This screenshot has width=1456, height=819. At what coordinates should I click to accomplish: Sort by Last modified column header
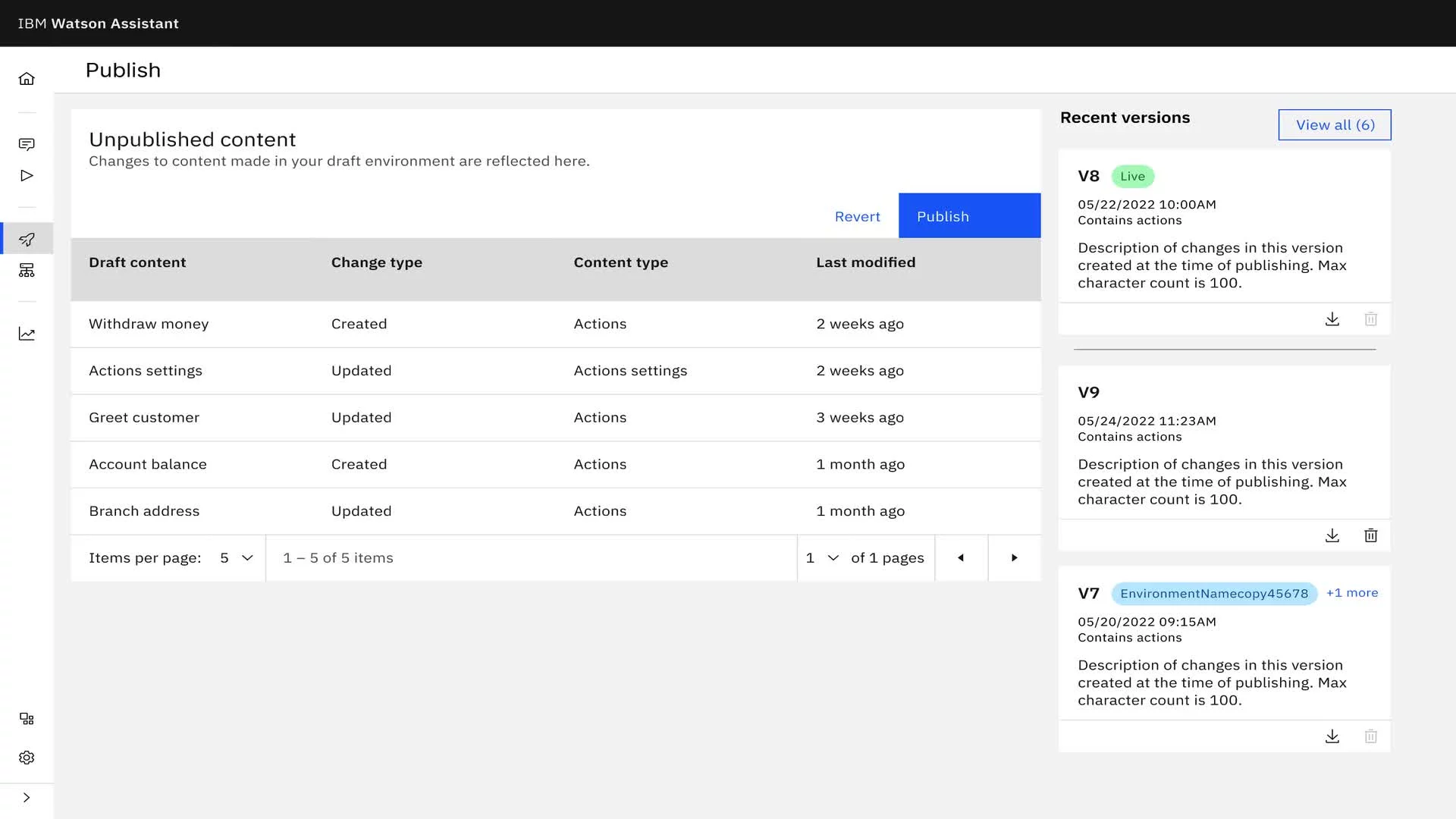click(x=866, y=262)
